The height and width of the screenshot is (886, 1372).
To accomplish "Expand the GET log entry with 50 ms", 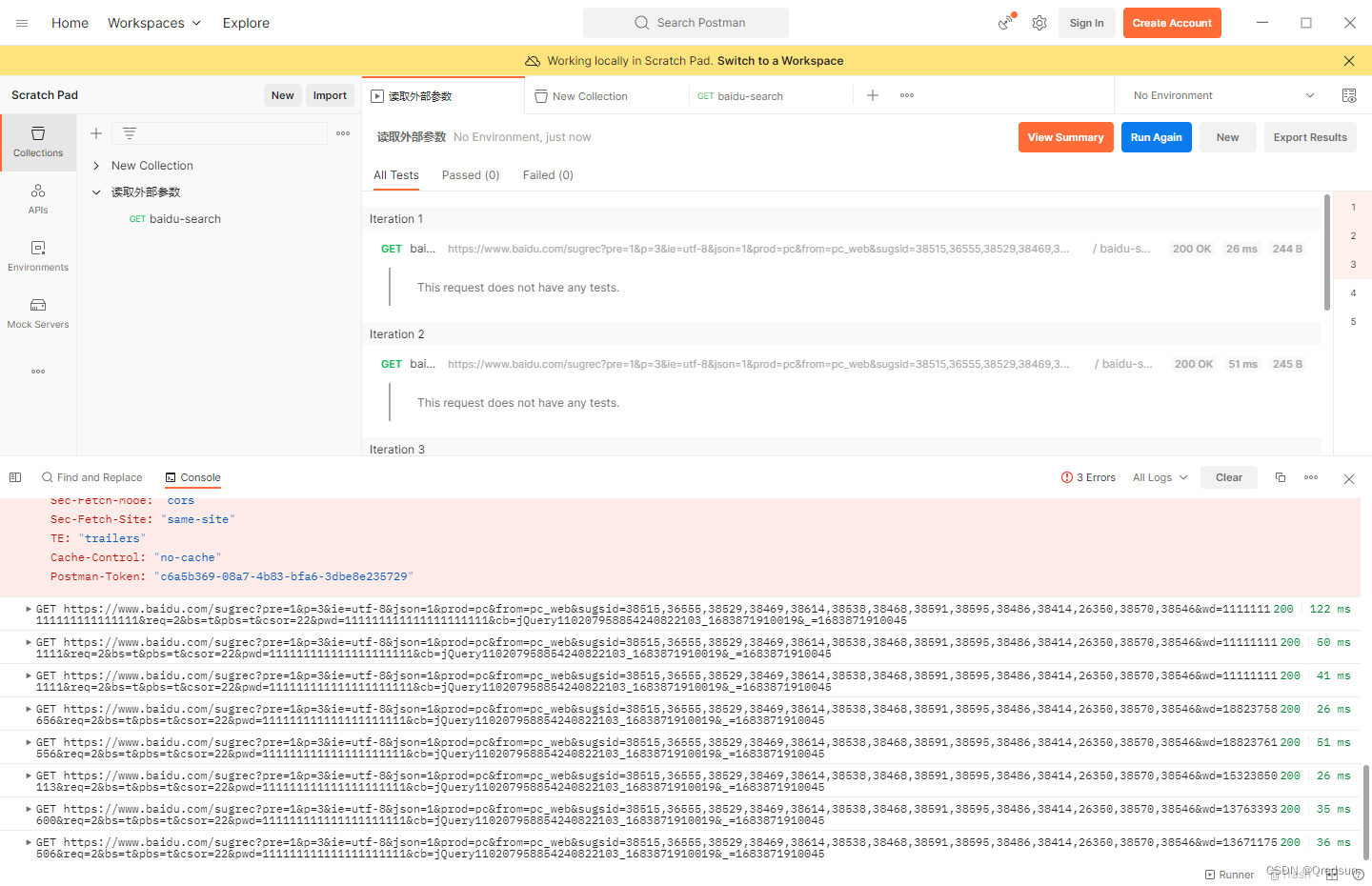I will (x=29, y=642).
